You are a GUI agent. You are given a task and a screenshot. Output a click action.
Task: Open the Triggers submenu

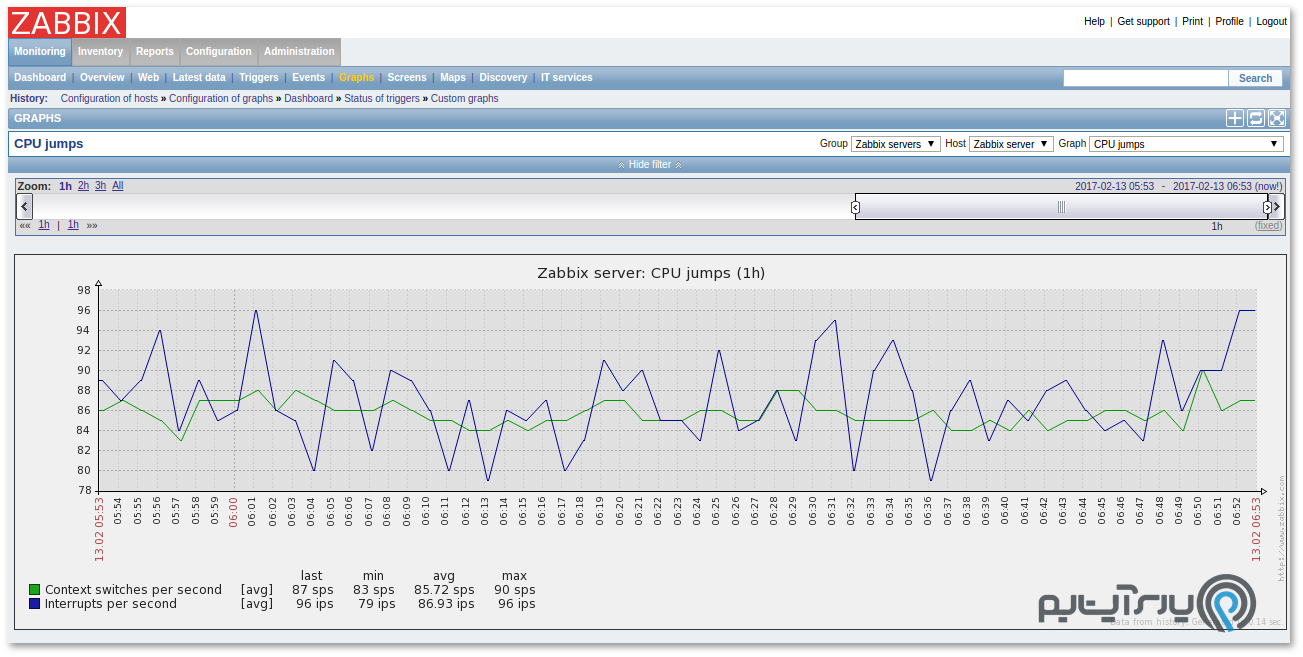coord(259,78)
